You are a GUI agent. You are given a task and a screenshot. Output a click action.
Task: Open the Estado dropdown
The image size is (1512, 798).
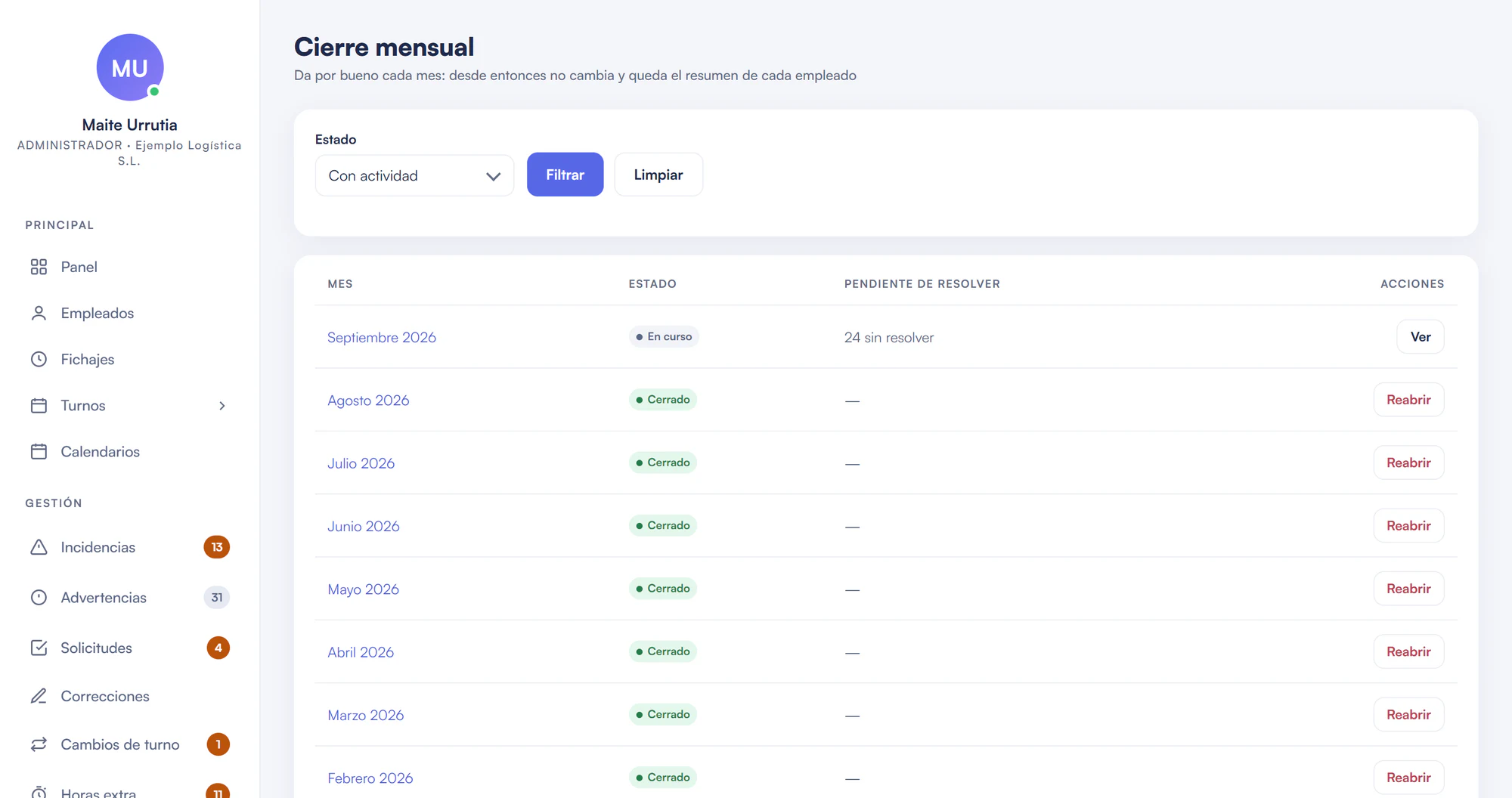pos(414,175)
